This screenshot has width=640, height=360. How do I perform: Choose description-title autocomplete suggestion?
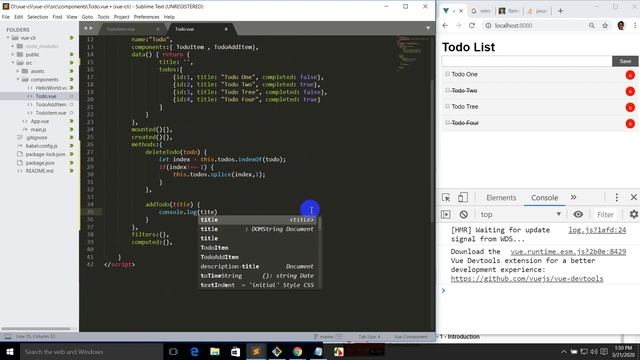click(258, 267)
